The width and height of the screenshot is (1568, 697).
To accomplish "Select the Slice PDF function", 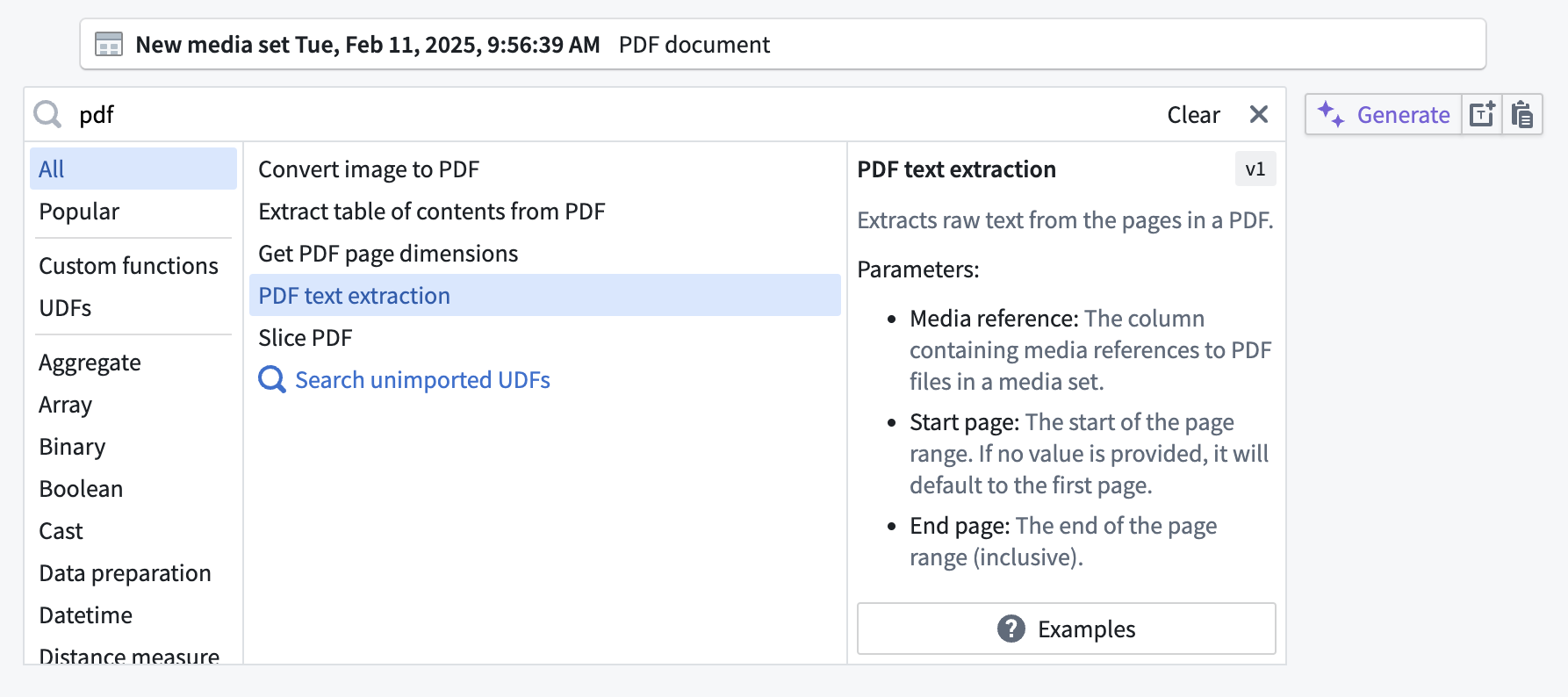I will (x=305, y=338).
